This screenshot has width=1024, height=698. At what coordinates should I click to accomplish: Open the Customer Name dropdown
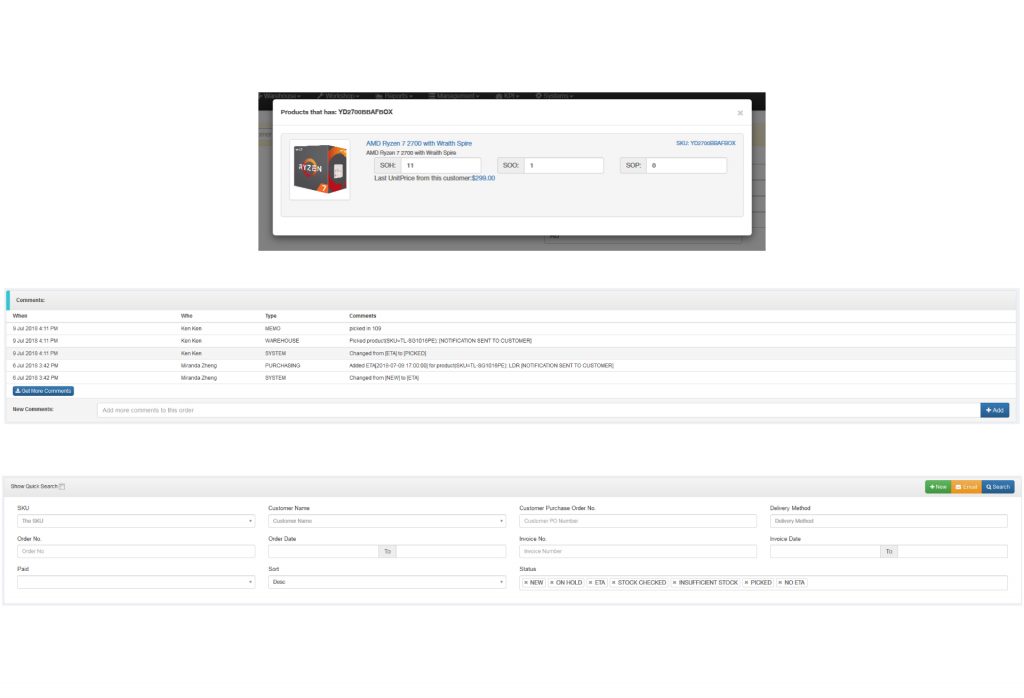click(x=387, y=521)
